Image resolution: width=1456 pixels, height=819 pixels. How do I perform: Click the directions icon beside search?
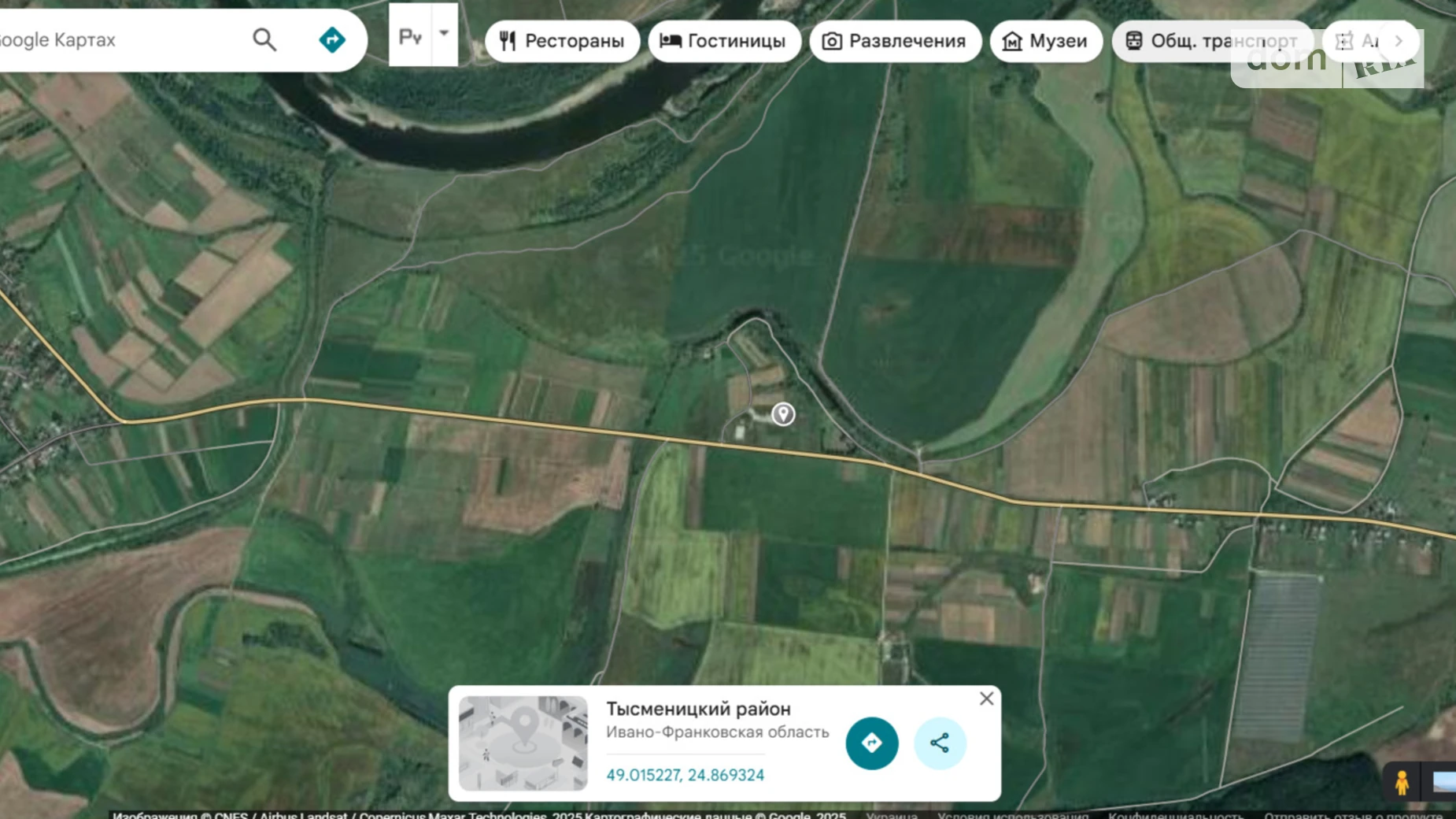pos(332,39)
